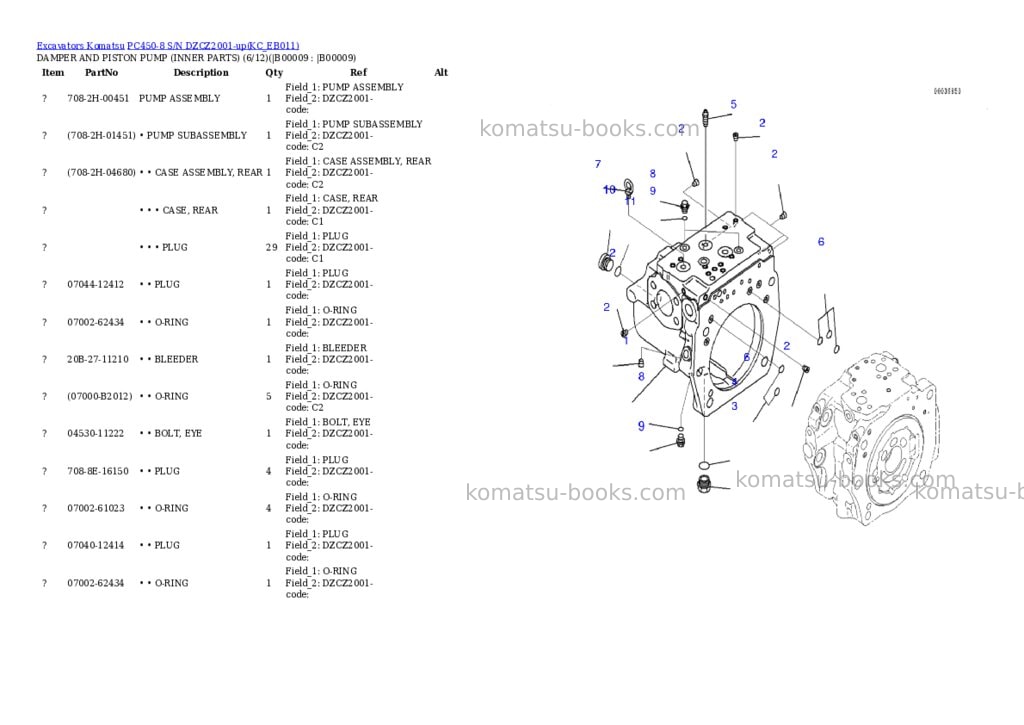Screen dimensions: 1024x725
Task: Click part number 708-8E-16150
Action: click(x=98, y=471)
